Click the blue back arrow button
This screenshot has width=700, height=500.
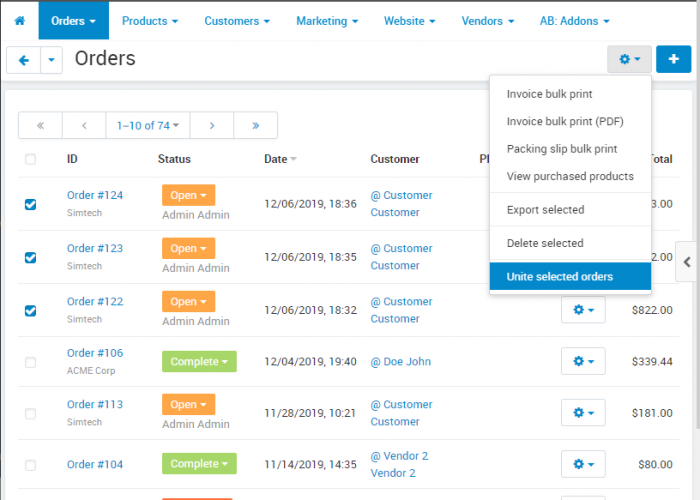24,60
